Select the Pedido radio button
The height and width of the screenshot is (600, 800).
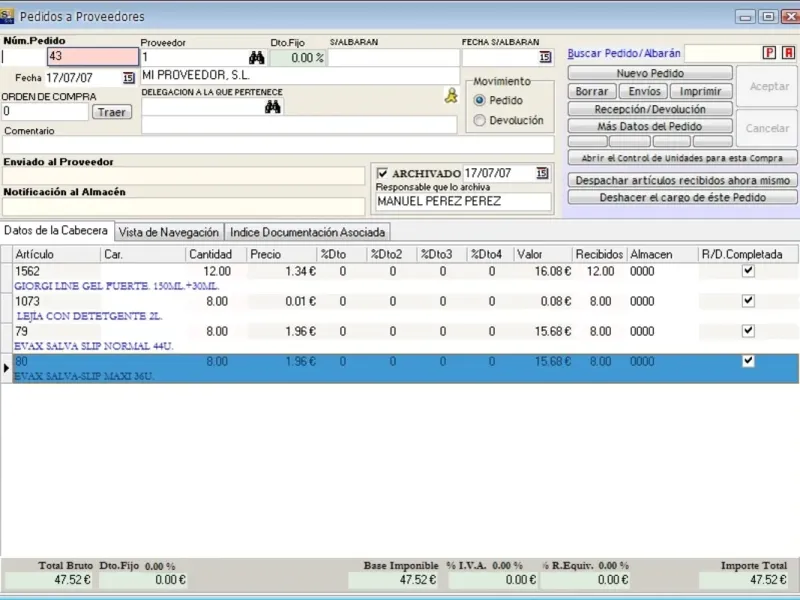coord(480,100)
